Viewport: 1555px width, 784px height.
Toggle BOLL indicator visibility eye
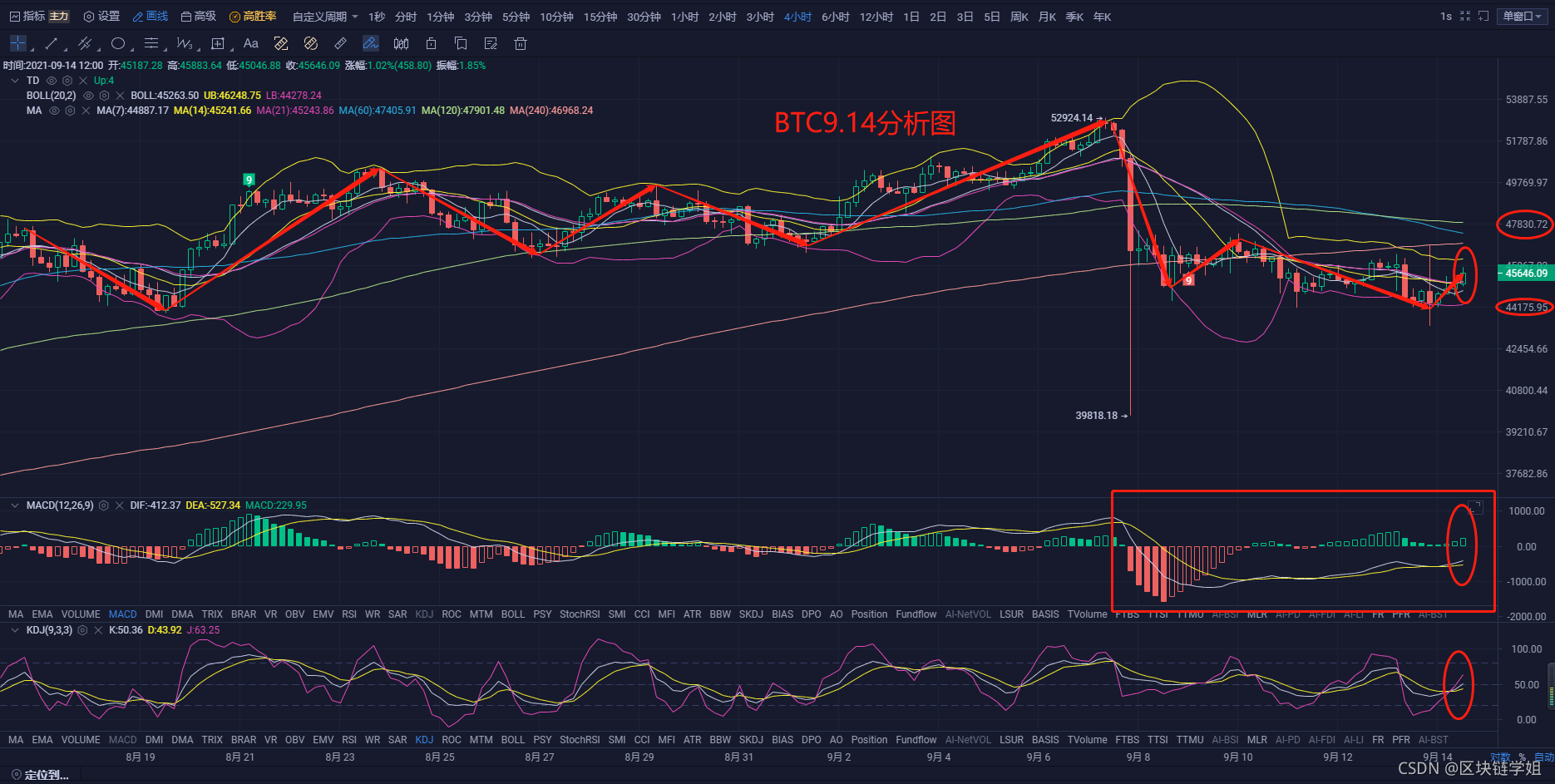(x=88, y=96)
